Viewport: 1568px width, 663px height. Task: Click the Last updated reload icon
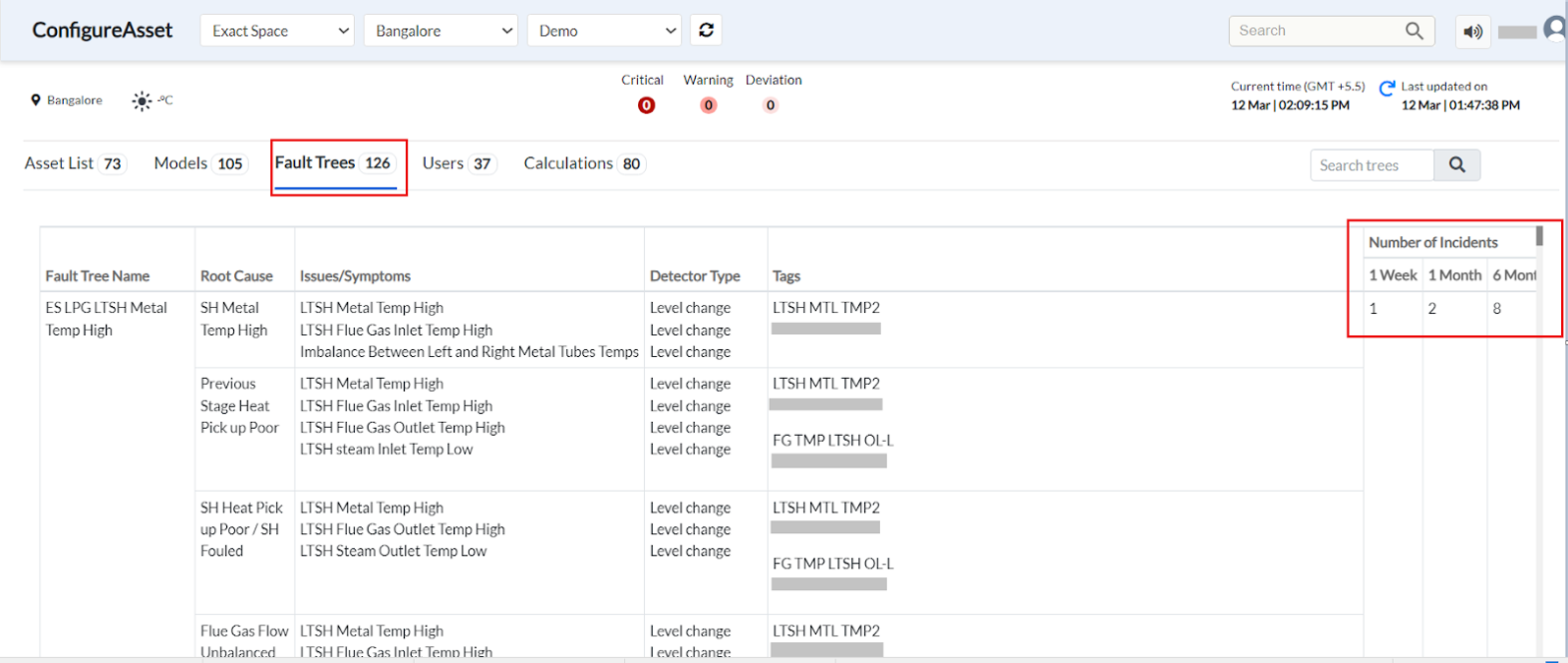click(1387, 89)
